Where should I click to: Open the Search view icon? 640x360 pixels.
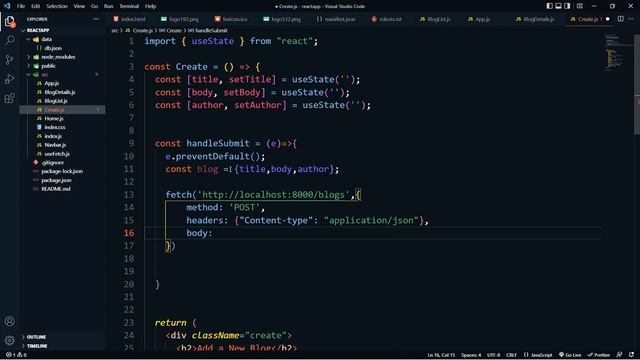tap(10, 40)
